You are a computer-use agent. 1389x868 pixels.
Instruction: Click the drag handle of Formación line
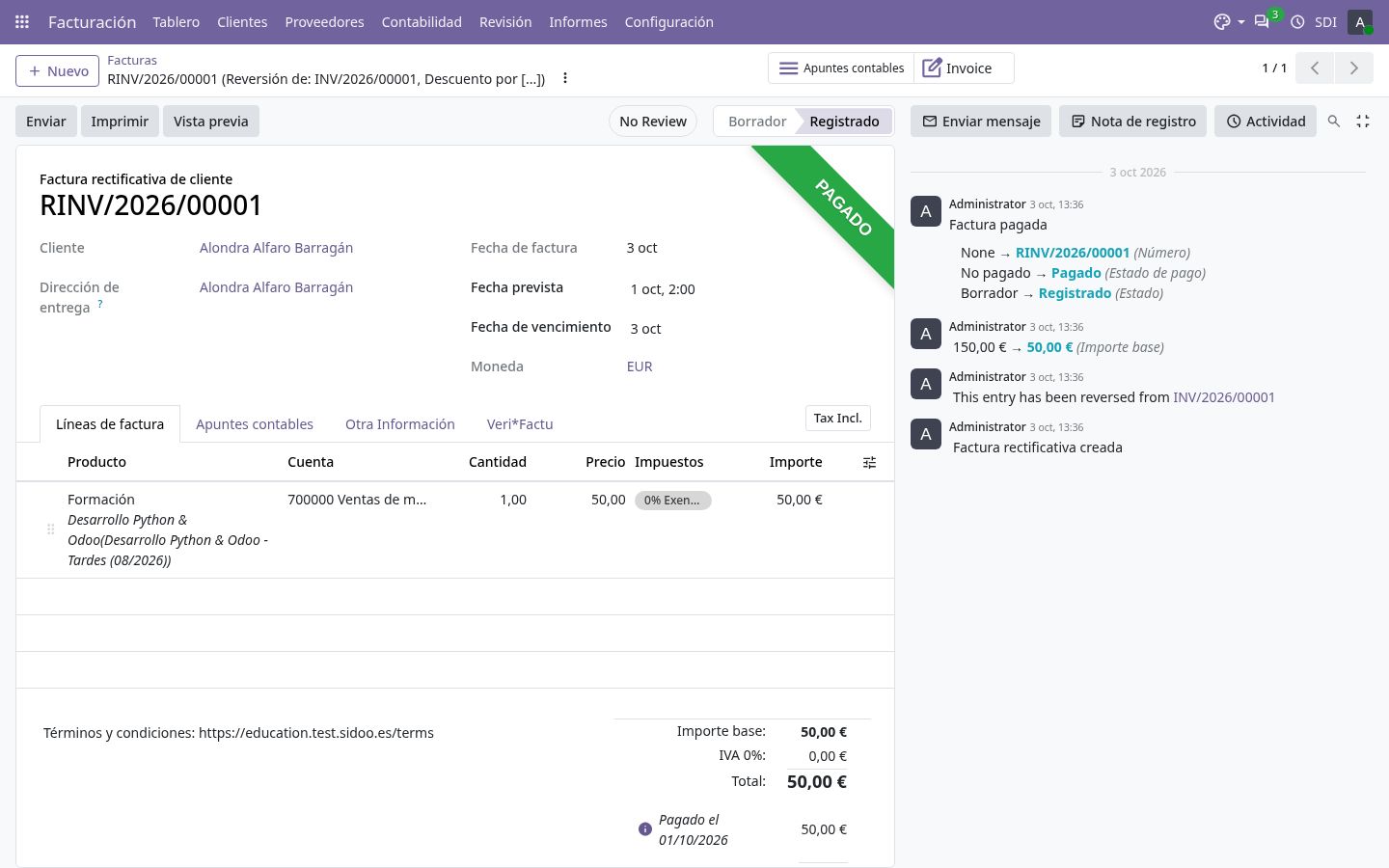pos(51,529)
